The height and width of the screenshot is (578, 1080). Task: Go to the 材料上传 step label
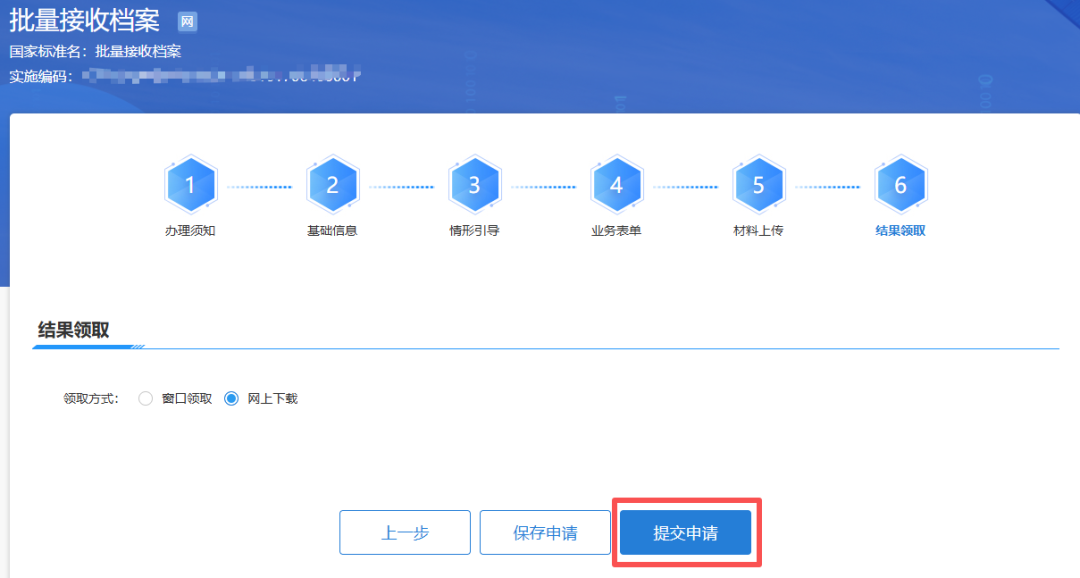[758, 230]
